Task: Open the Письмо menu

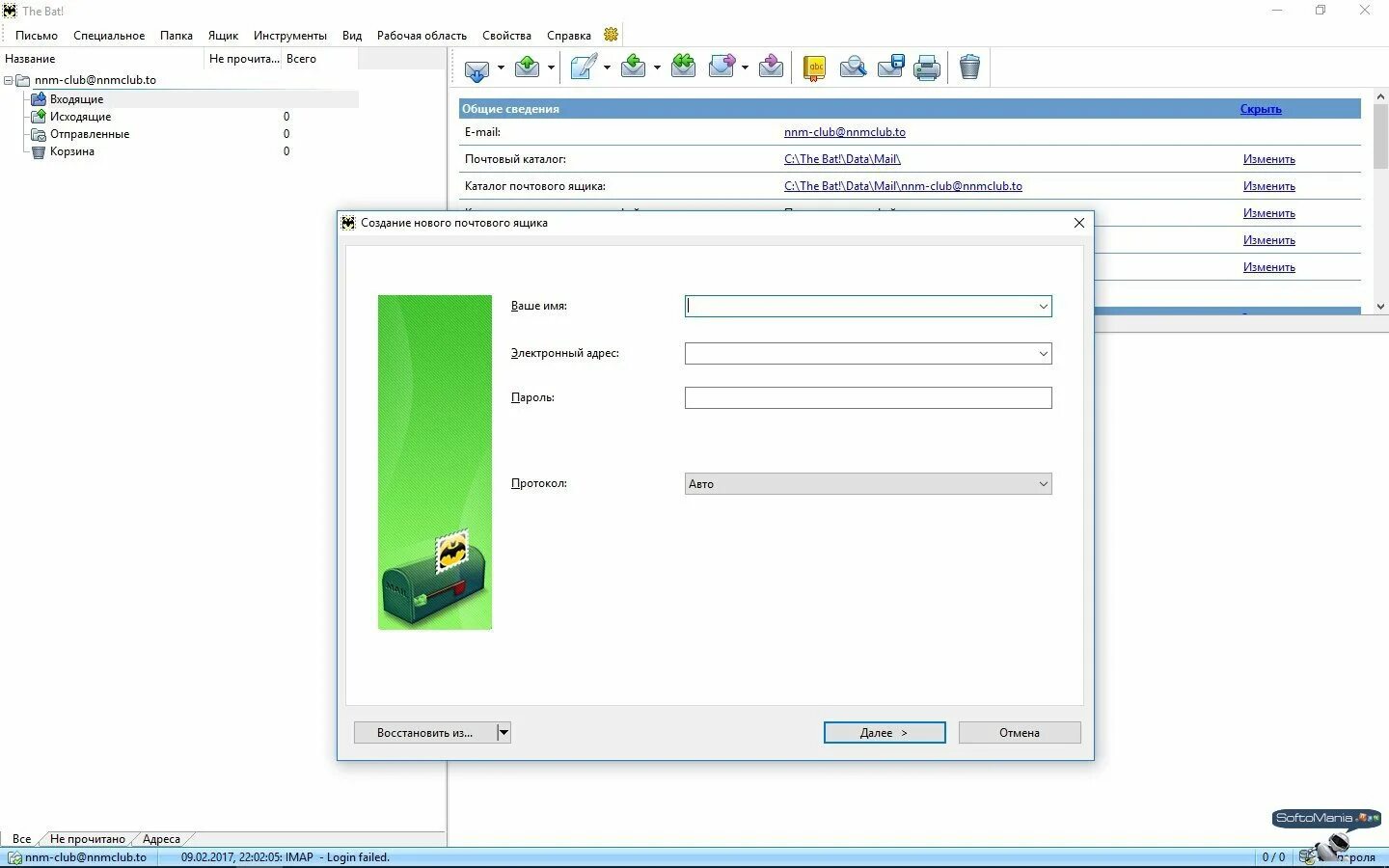Action: click(x=37, y=36)
